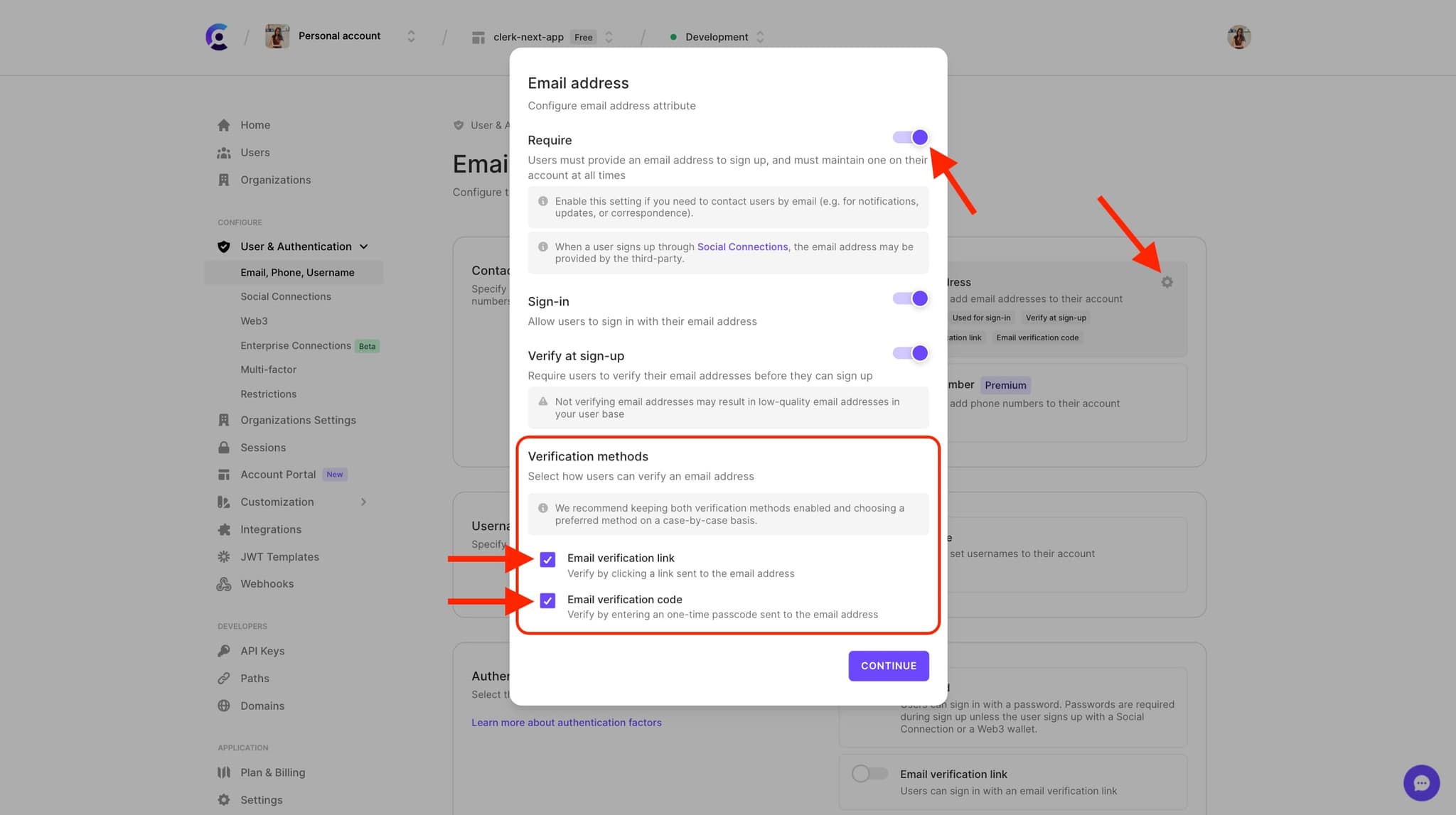Screen dimensions: 1456x815
Task: Click the Clerk logo icon in top-left
Action: tap(215, 37)
